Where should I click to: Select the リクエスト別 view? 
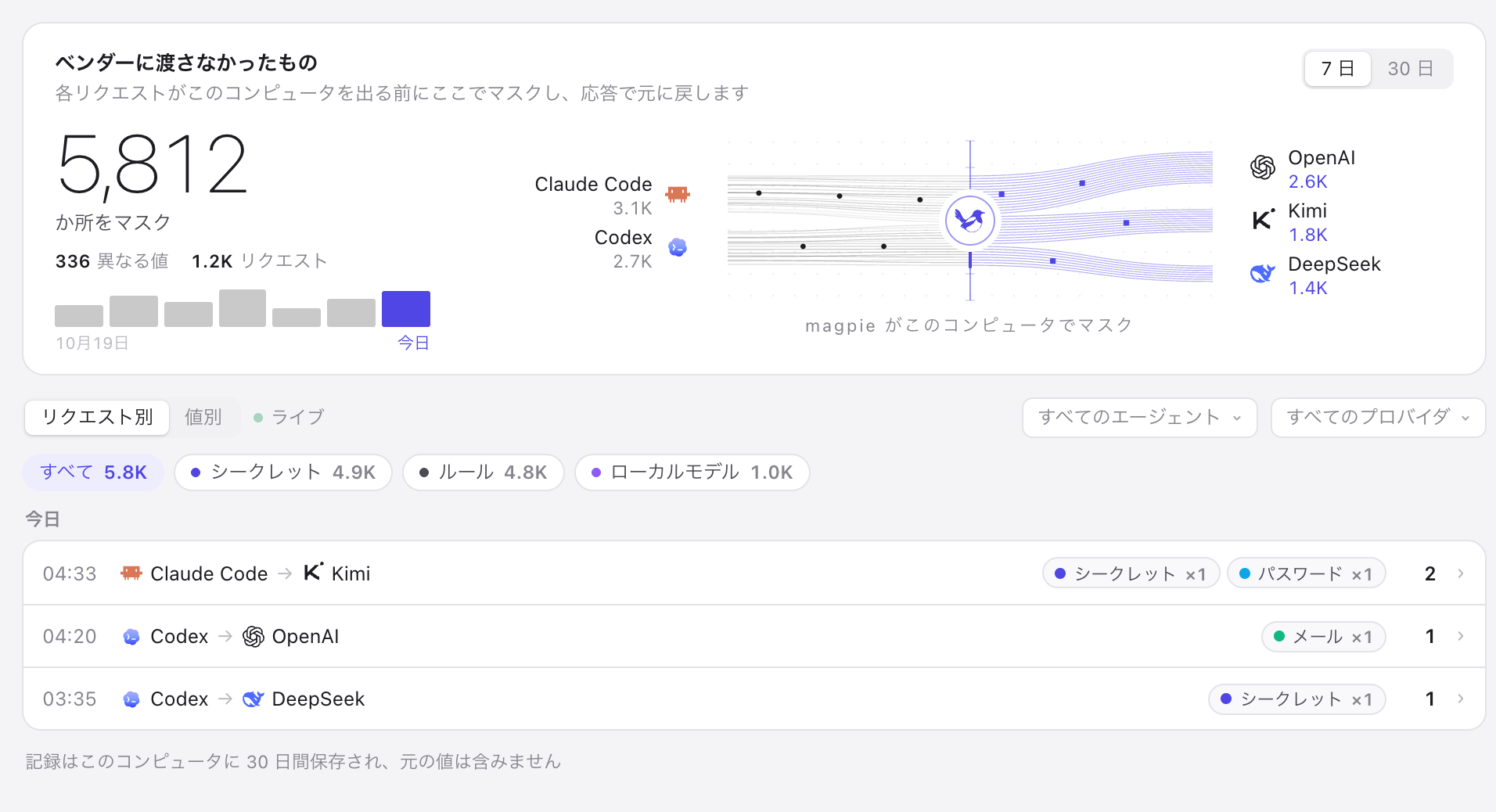pos(97,417)
